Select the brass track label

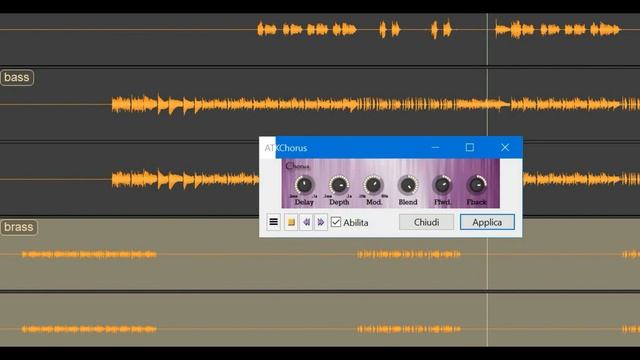(x=19, y=227)
